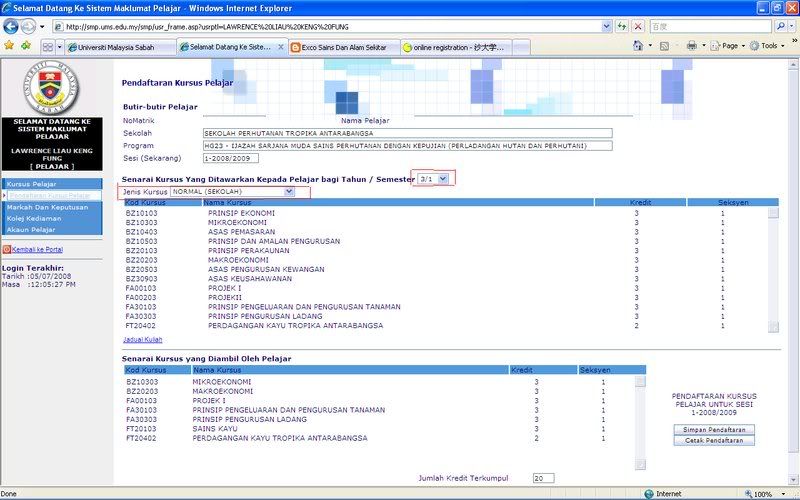Click the Simpan Pendaftaran button
Image resolution: width=800 pixels, height=500 pixels.
coord(713,428)
